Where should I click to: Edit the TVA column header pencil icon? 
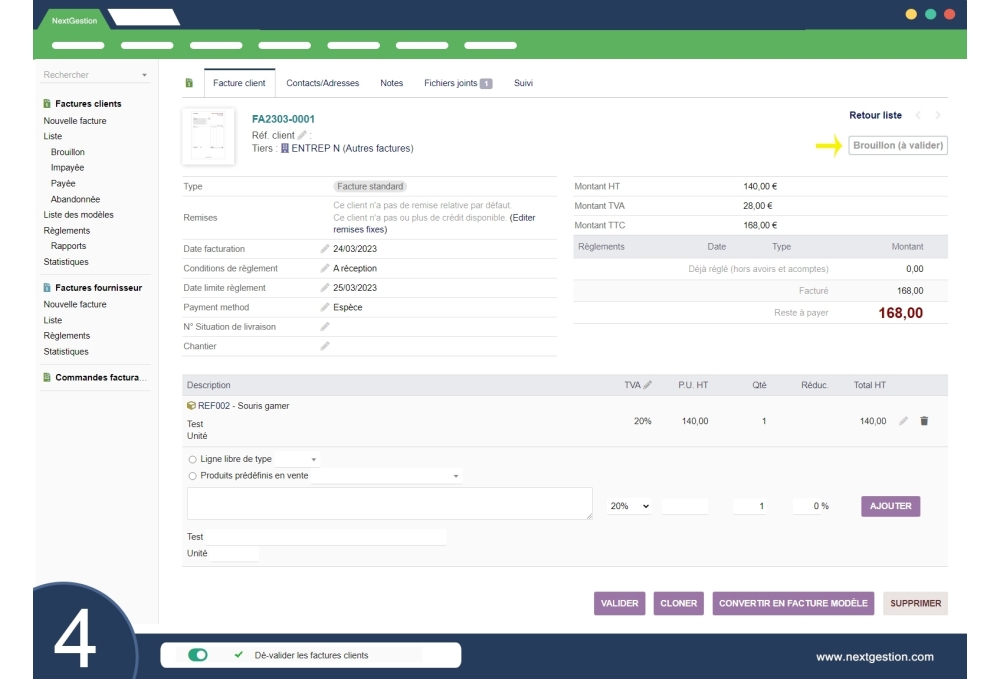[646, 386]
